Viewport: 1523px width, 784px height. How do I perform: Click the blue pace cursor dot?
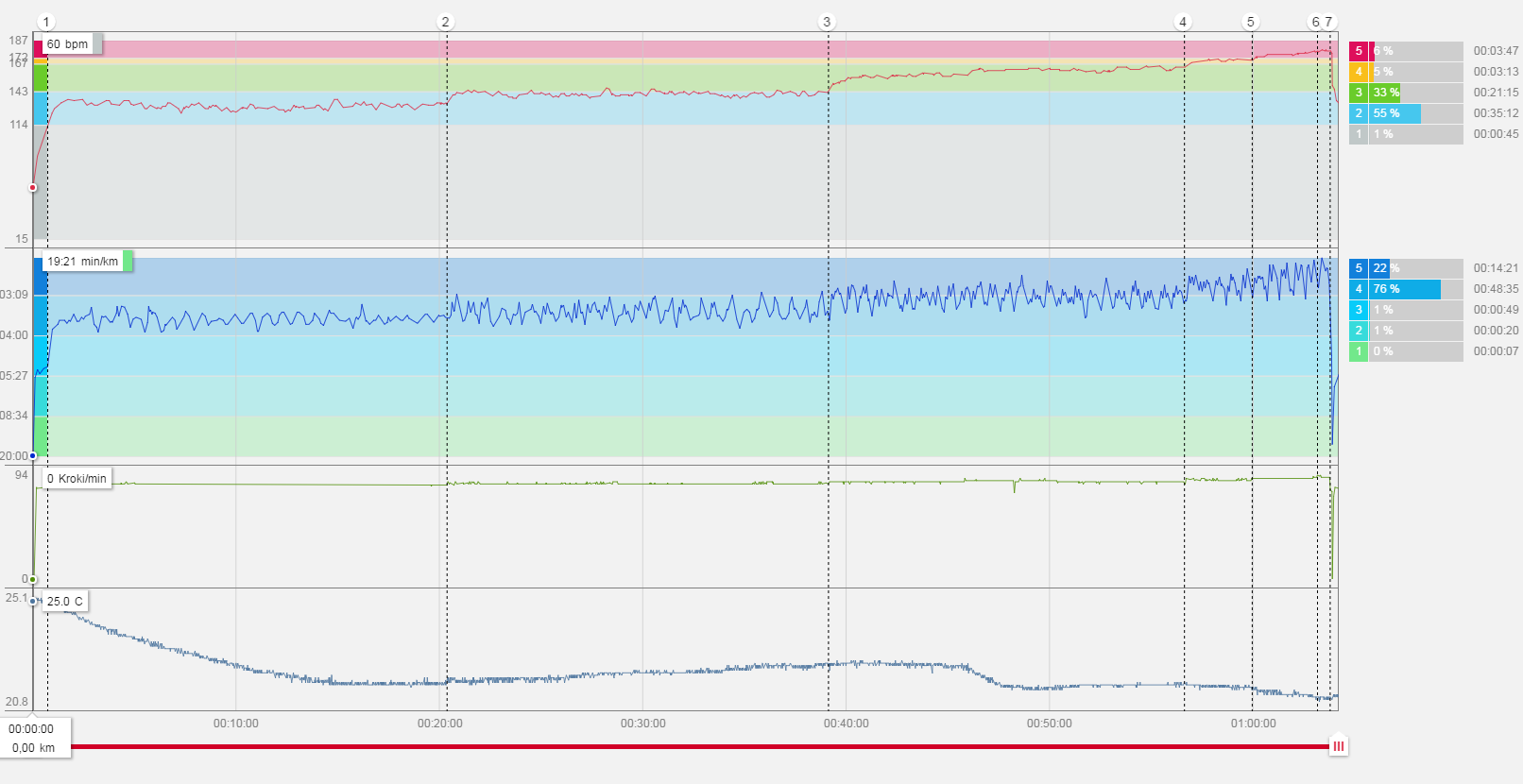[33, 455]
